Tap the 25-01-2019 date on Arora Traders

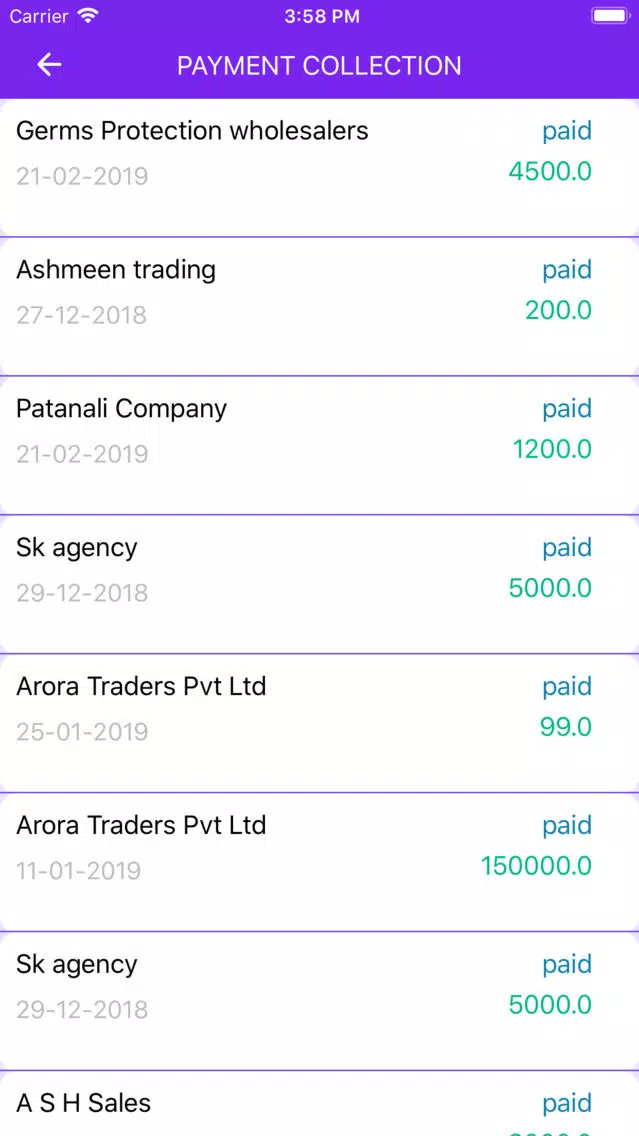point(82,731)
